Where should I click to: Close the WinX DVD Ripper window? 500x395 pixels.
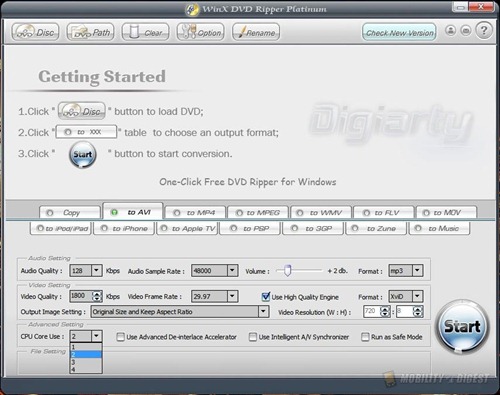481,7
